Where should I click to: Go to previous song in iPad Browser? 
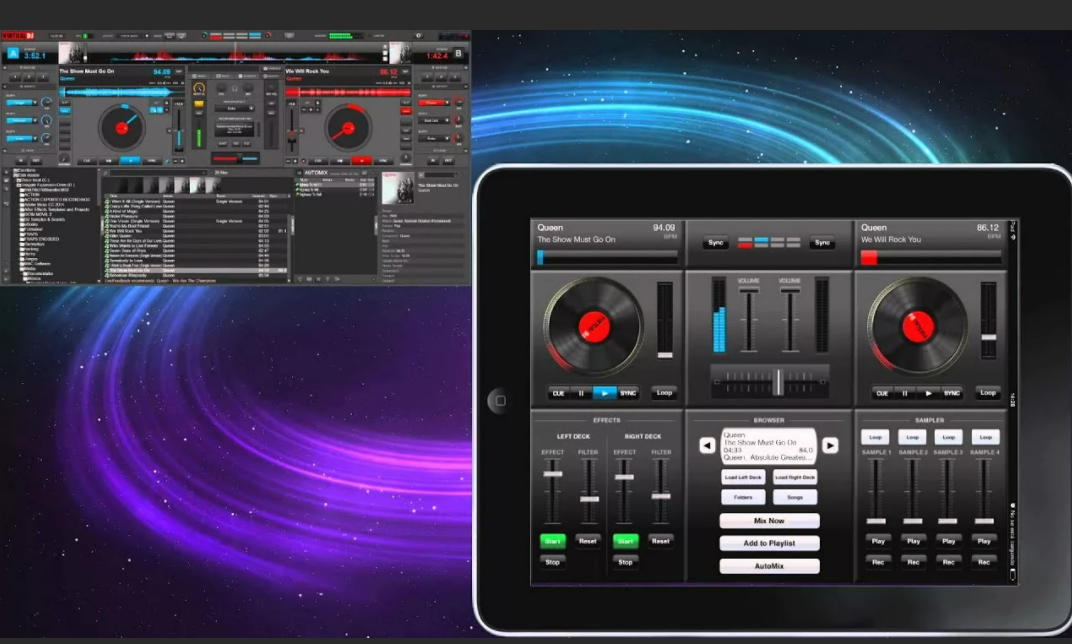(x=708, y=446)
